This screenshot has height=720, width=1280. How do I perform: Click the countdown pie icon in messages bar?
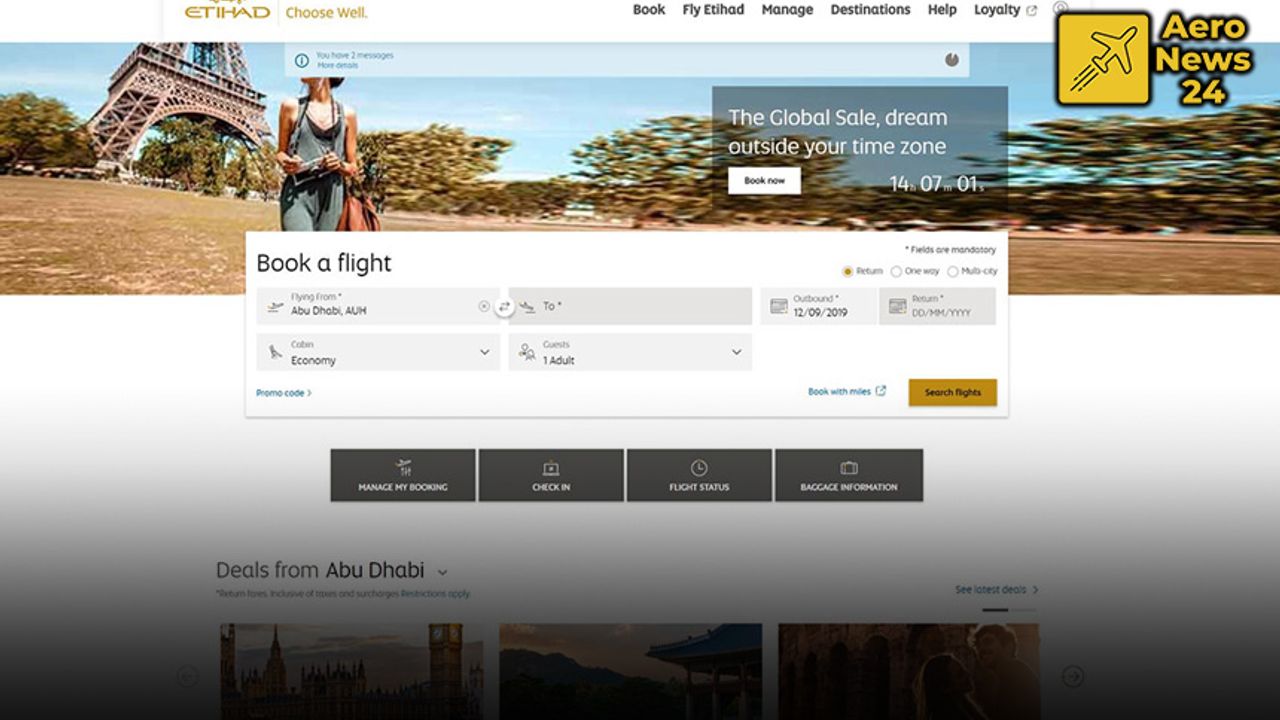[x=951, y=60]
